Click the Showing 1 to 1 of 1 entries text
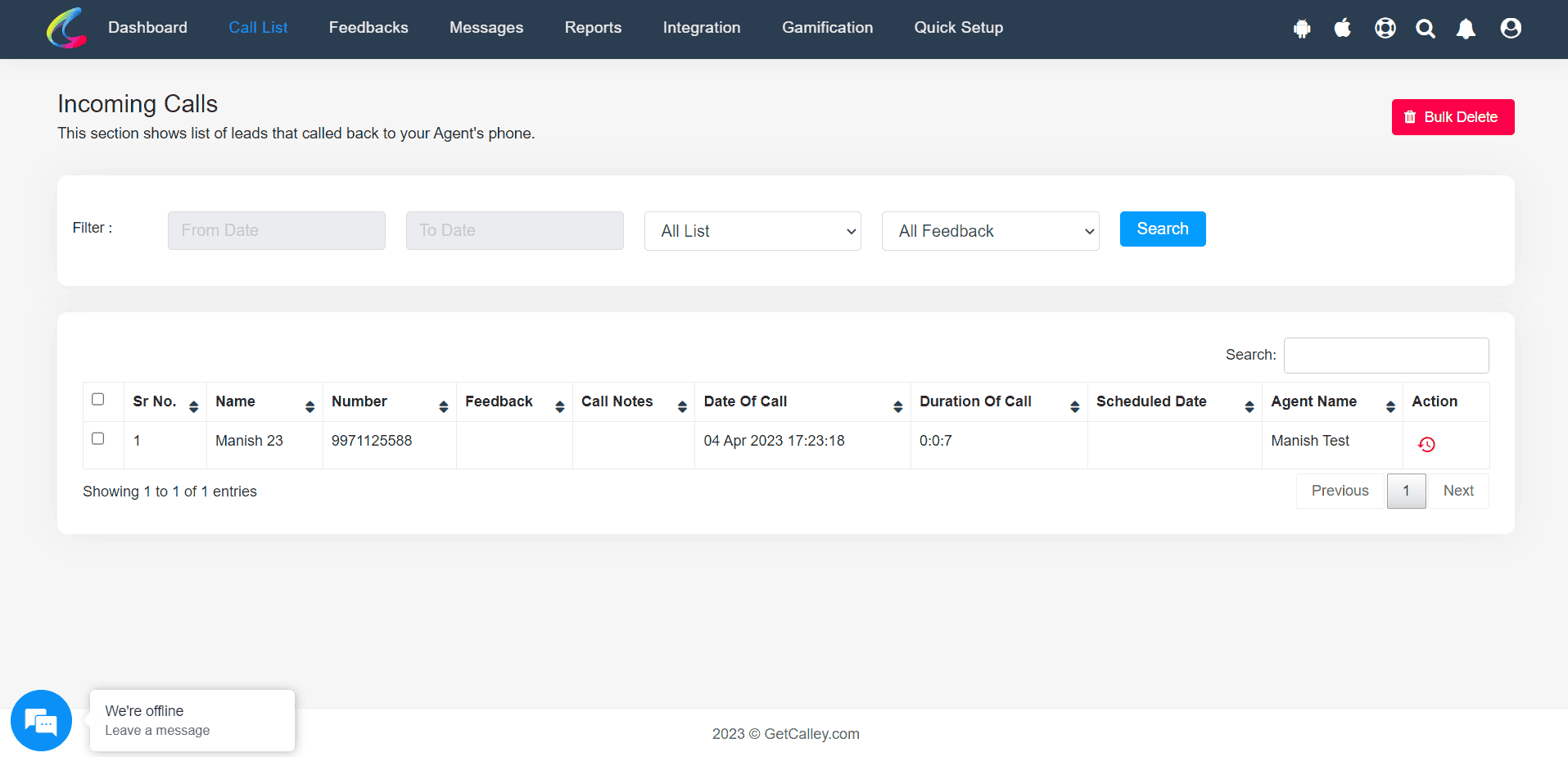This screenshot has width=1568, height=757. point(169,492)
